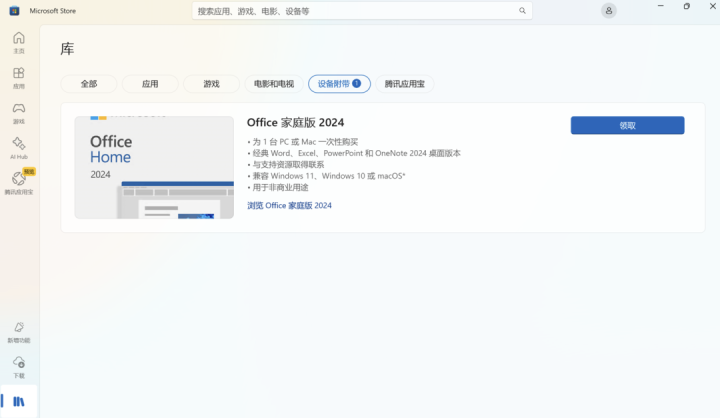Select the 游戏 filter tab
The width and height of the screenshot is (720, 418).
click(x=211, y=84)
